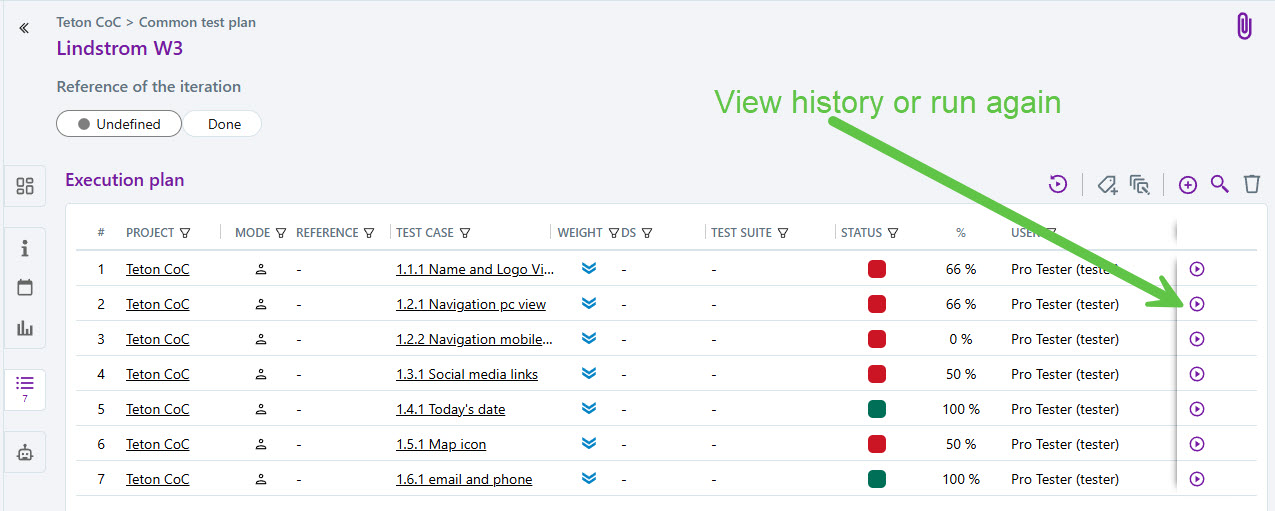Run test 1.6.1 email and phone again
Image resolution: width=1275 pixels, height=511 pixels.
point(1197,479)
